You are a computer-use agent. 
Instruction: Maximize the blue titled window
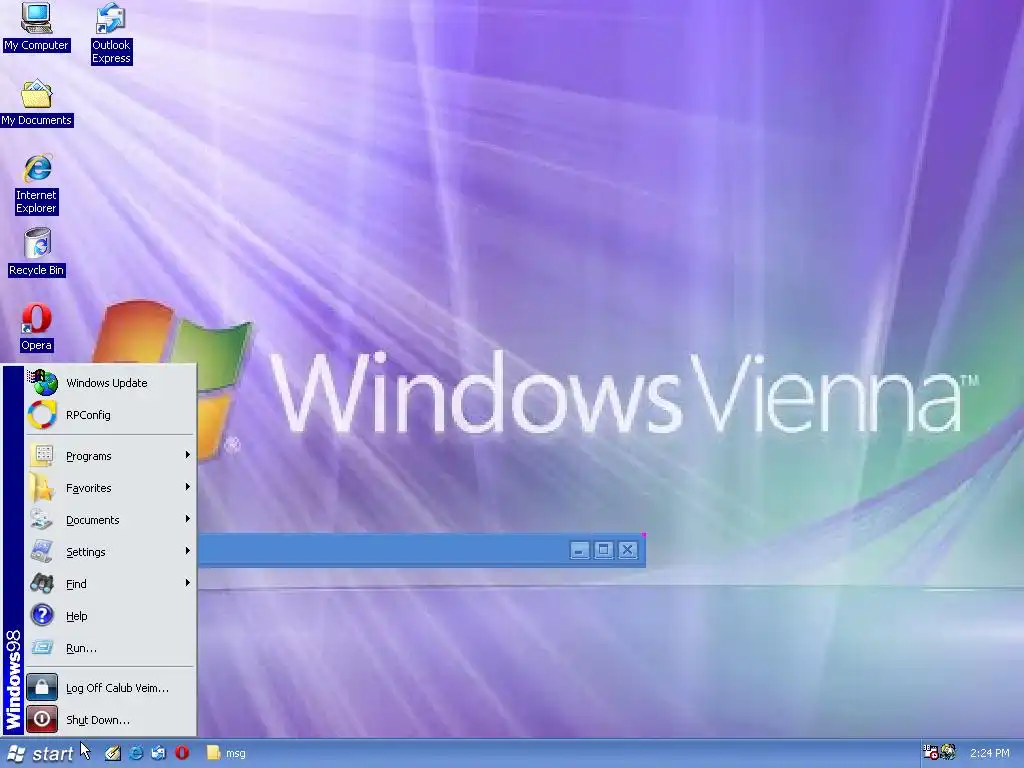pos(603,551)
